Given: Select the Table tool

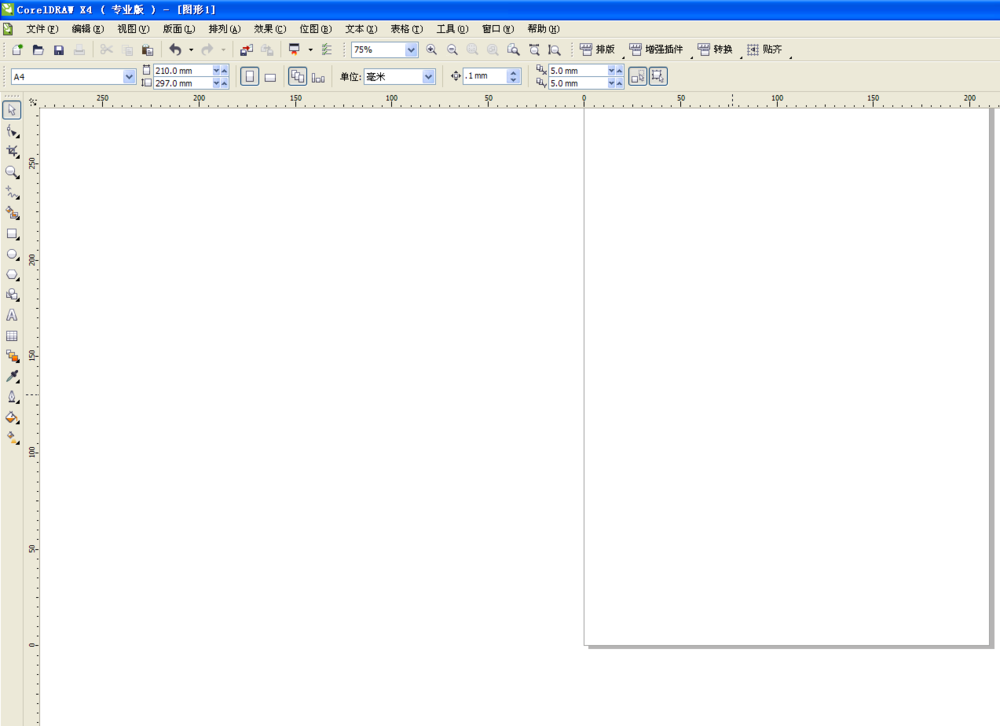Looking at the screenshot, I should point(12,336).
